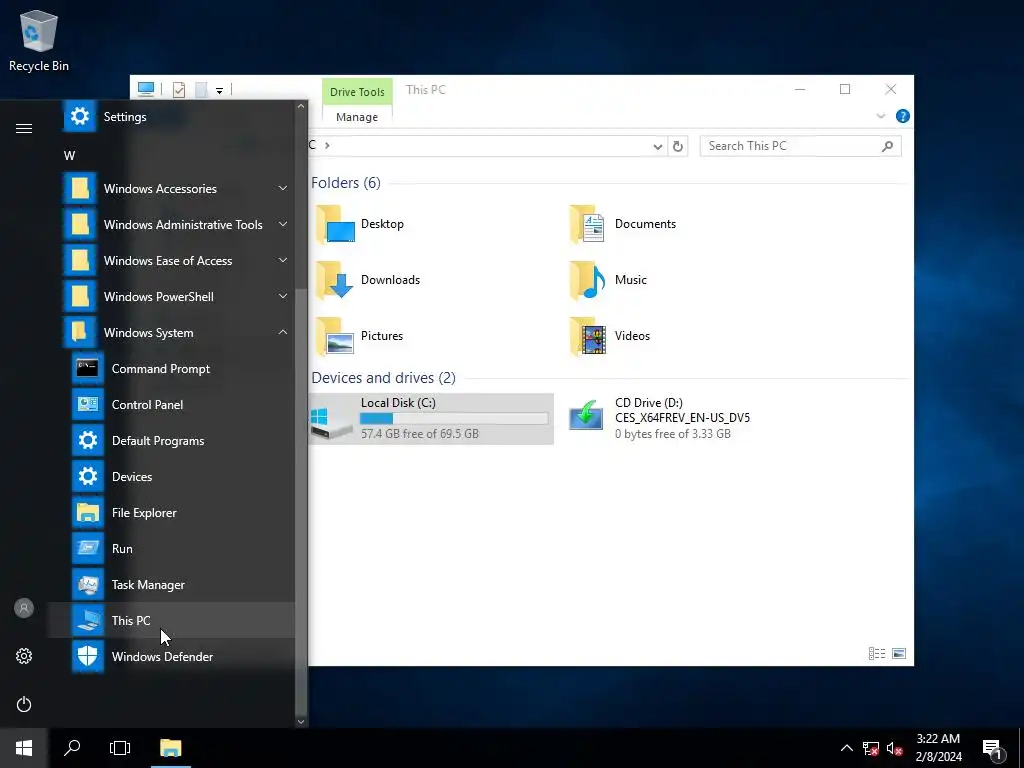Click File Explorer taskbar icon
Image resolution: width=1024 pixels, height=768 pixels.
pos(170,748)
